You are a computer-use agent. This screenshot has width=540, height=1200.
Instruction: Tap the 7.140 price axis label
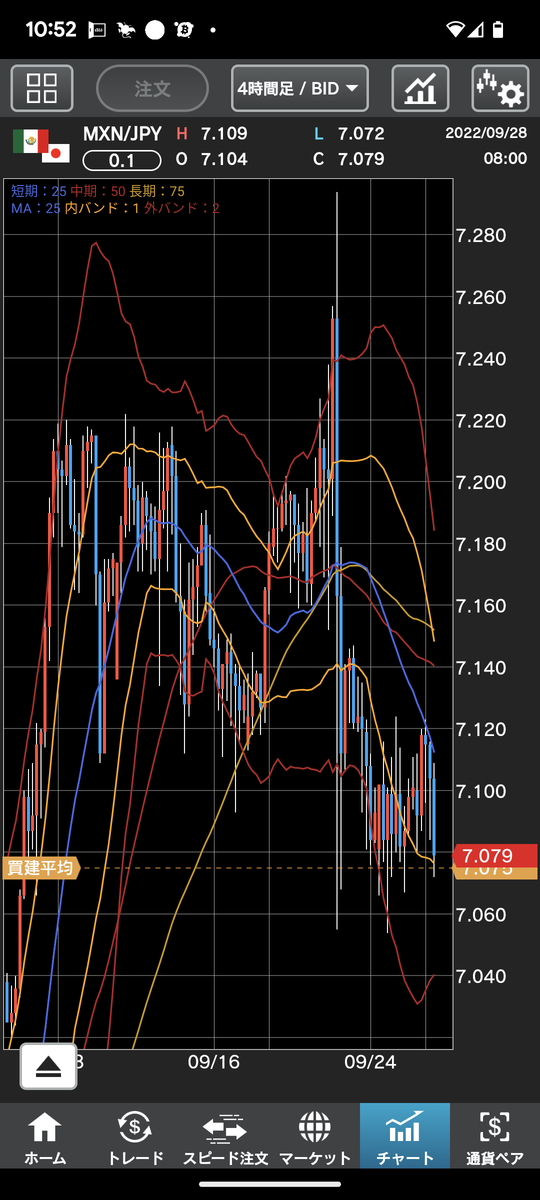[x=481, y=667]
